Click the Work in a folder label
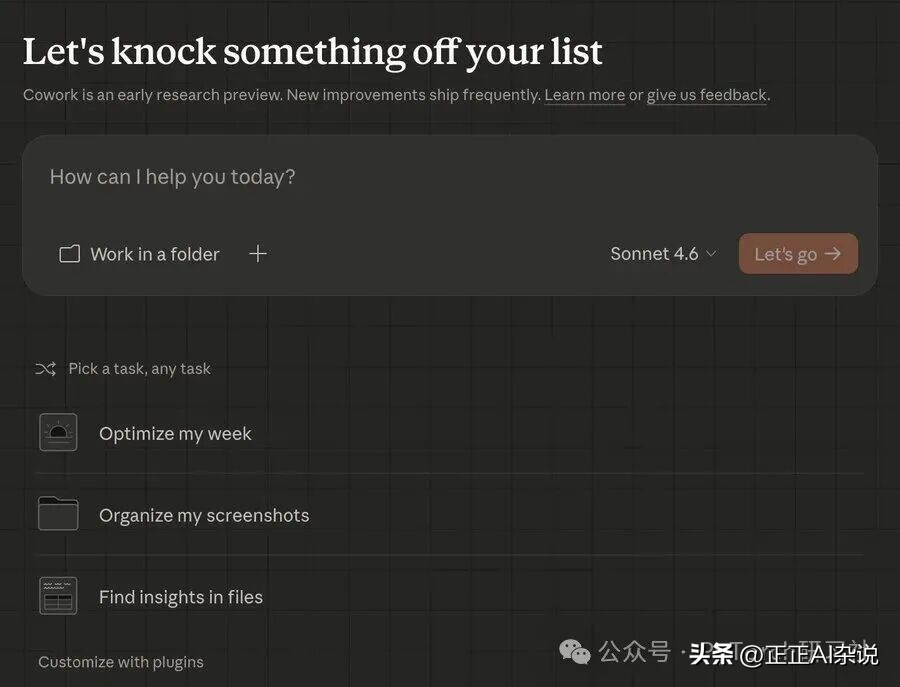Image resolution: width=900 pixels, height=687 pixels. pyautogui.click(x=155, y=254)
